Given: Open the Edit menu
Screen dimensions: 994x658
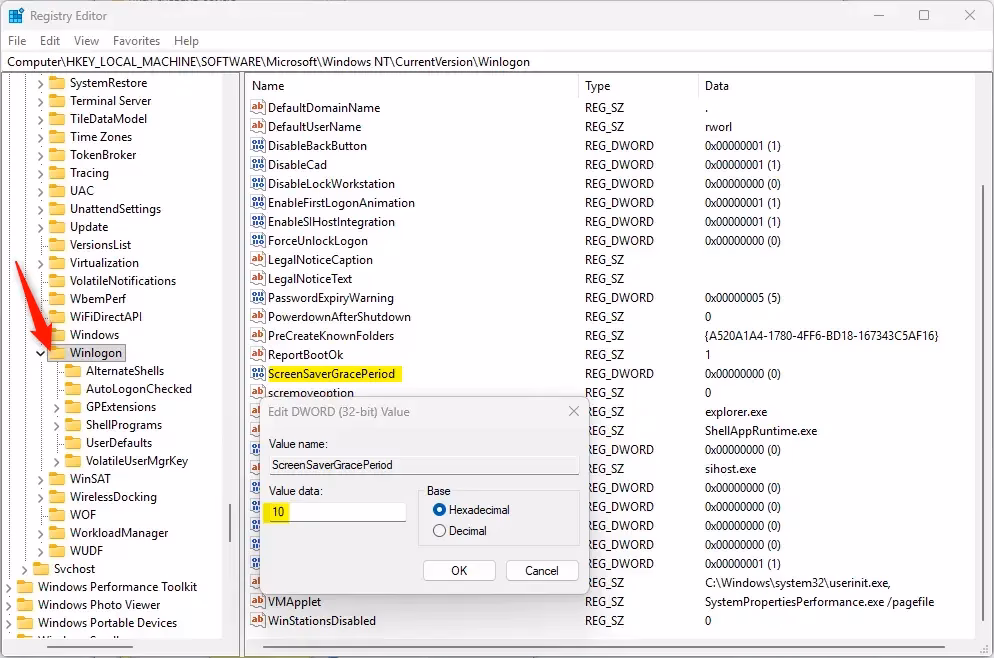Looking at the screenshot, I should point(50,41).
